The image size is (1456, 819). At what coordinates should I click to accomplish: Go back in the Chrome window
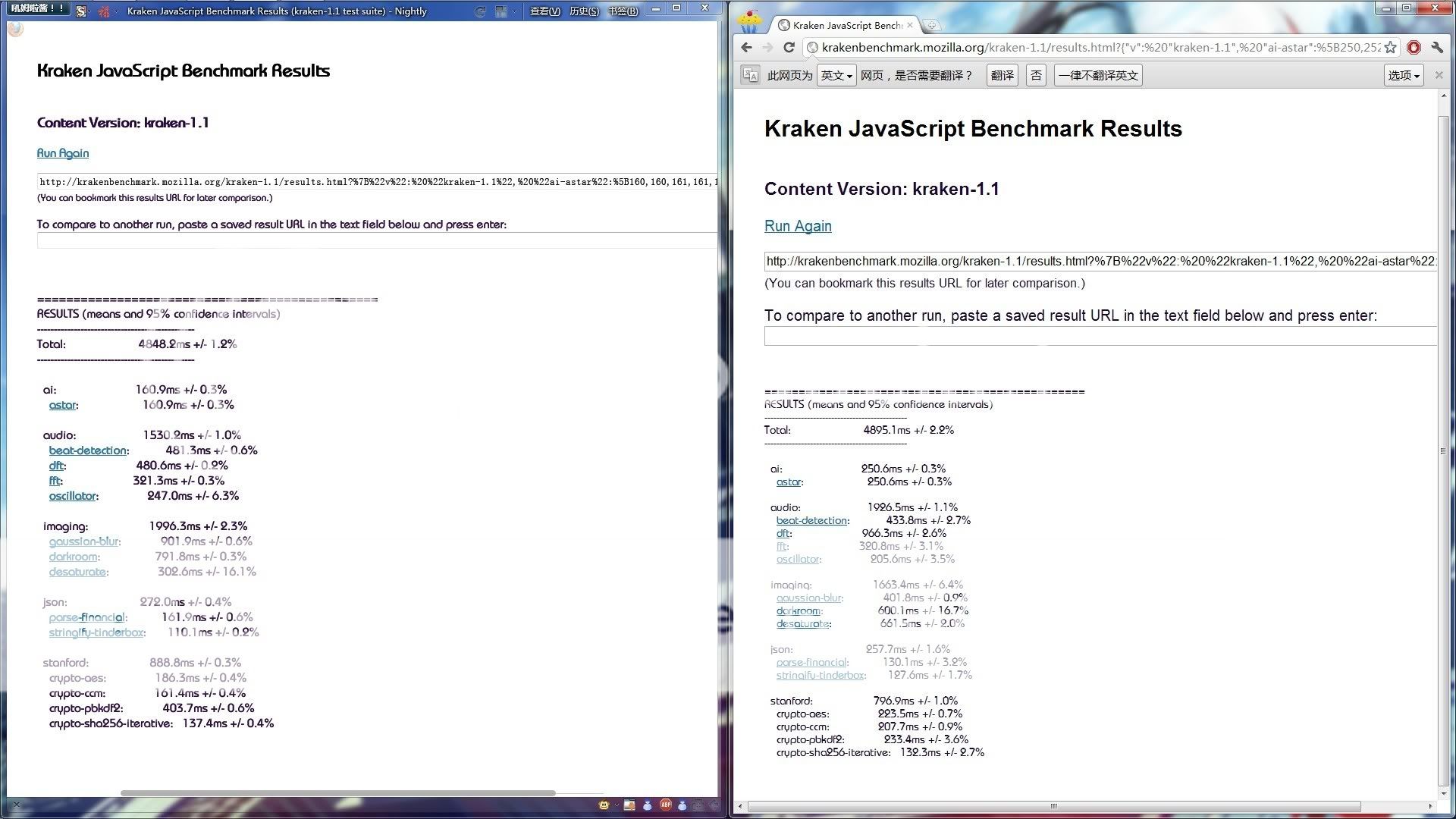(747, 47)
